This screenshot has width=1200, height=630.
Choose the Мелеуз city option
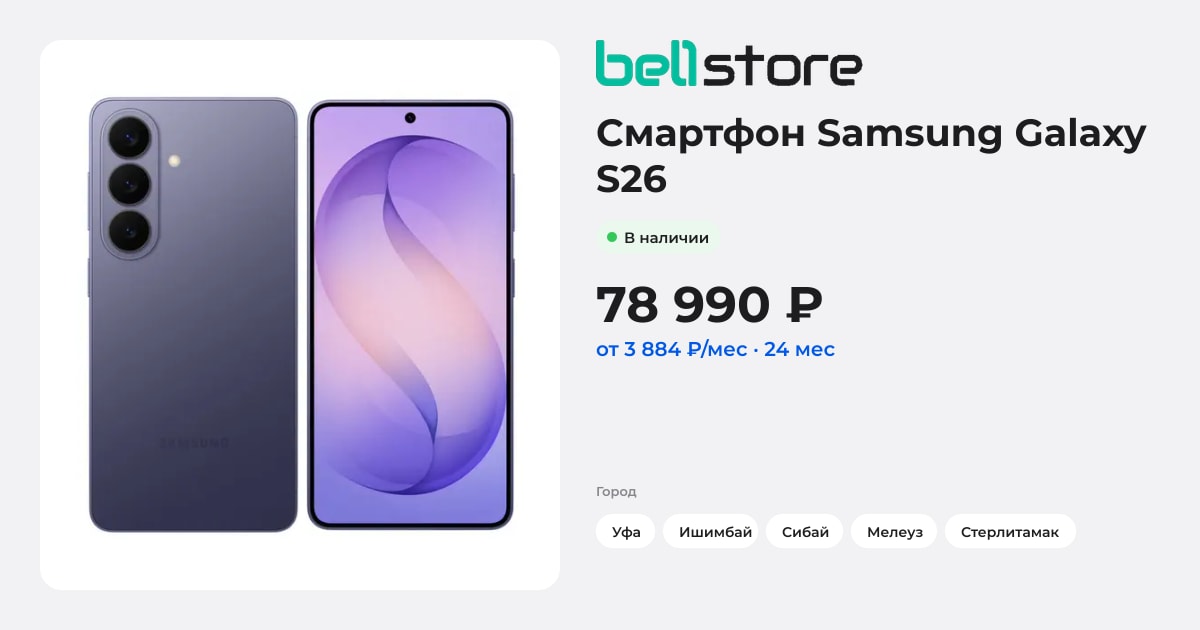tap(895, 532)
